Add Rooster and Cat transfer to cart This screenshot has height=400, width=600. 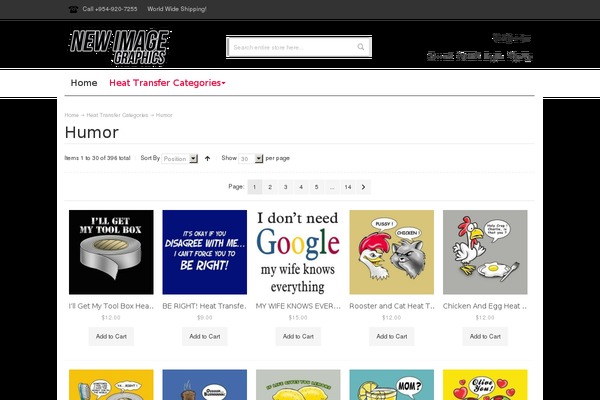tap(391, 336)
